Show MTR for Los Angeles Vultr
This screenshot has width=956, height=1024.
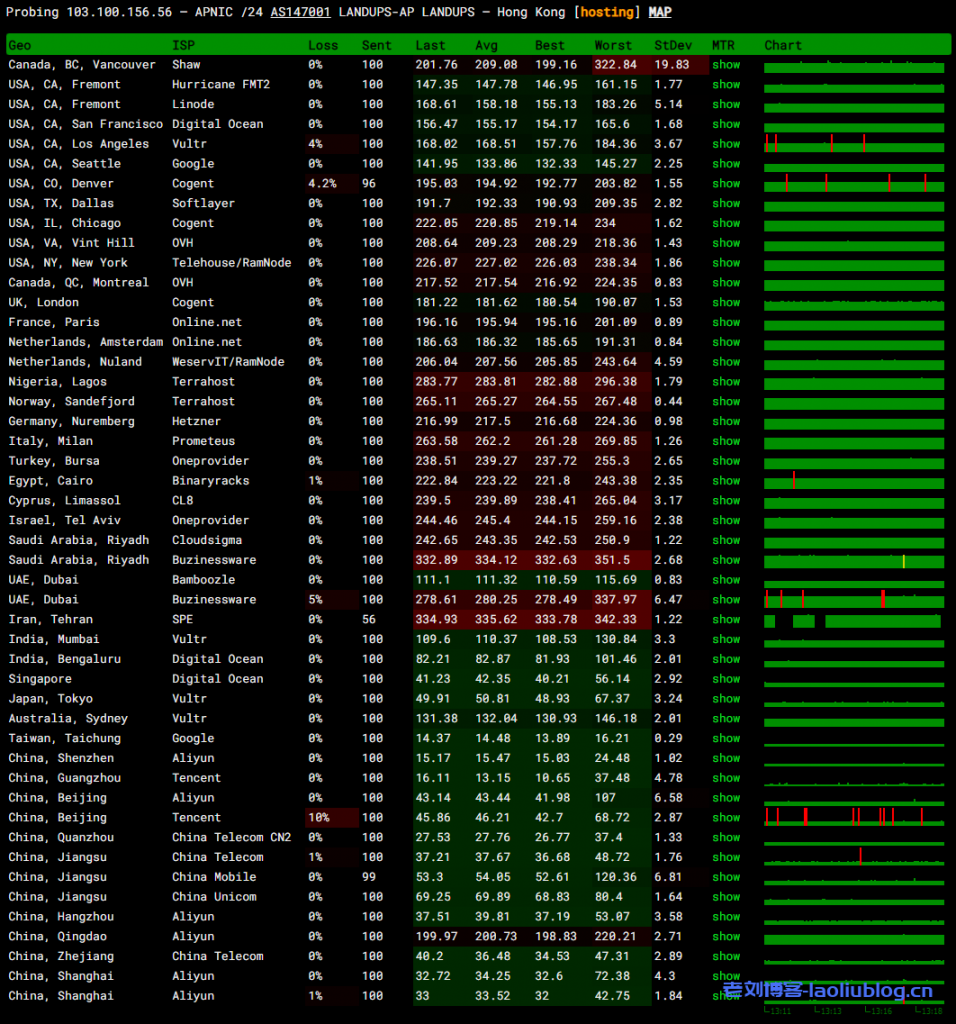(x=726, y=144)
